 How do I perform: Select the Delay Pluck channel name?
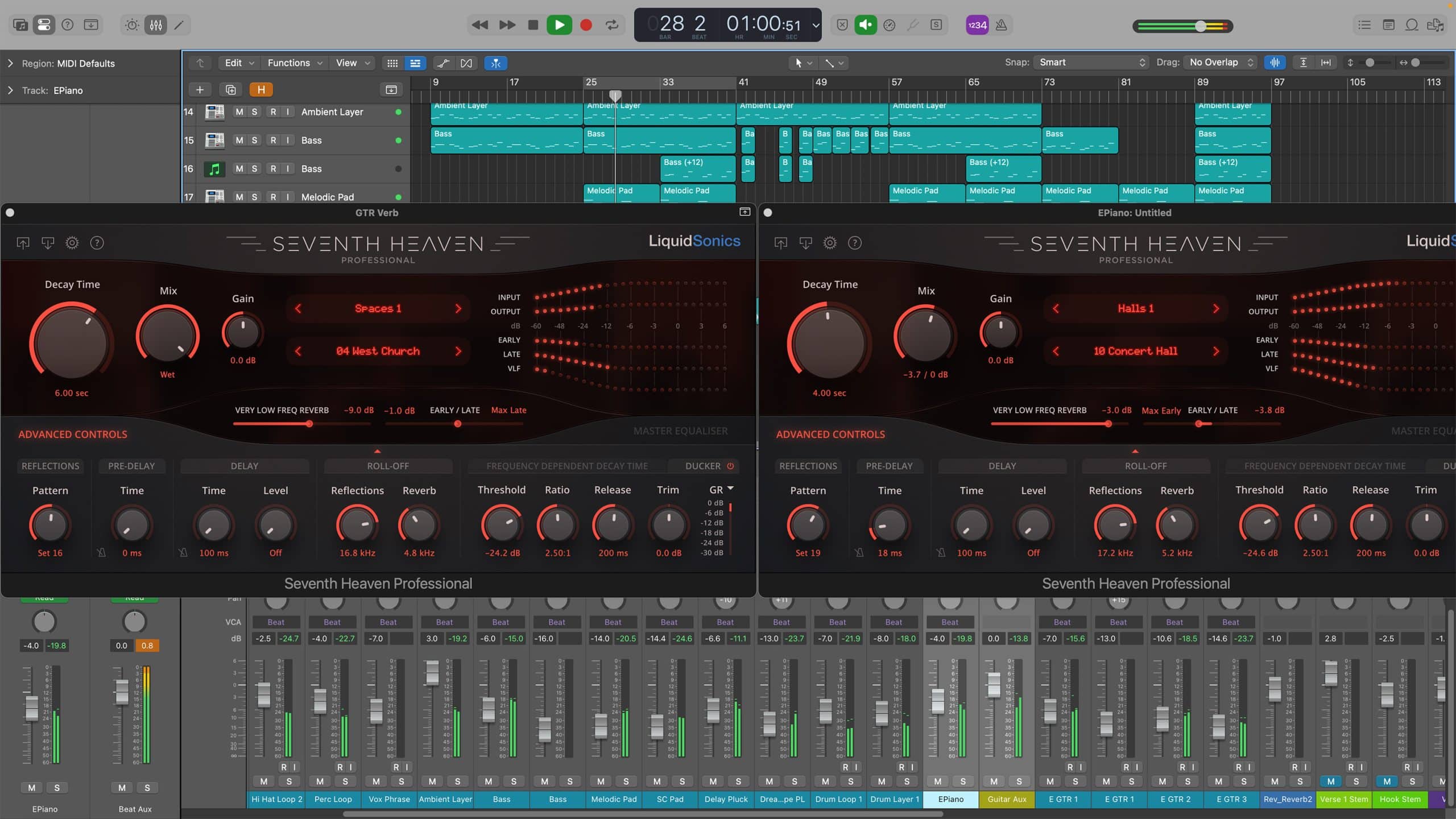click(x=726, y=799)
